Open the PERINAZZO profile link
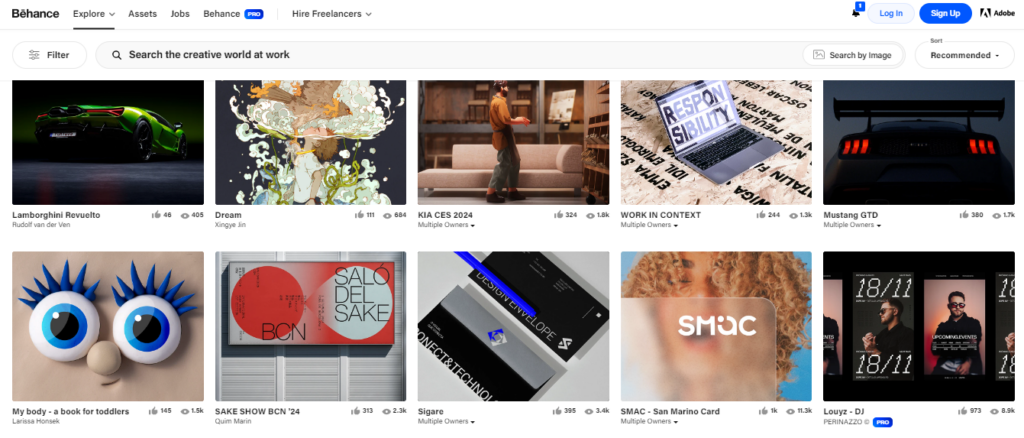 coord(846,422)
